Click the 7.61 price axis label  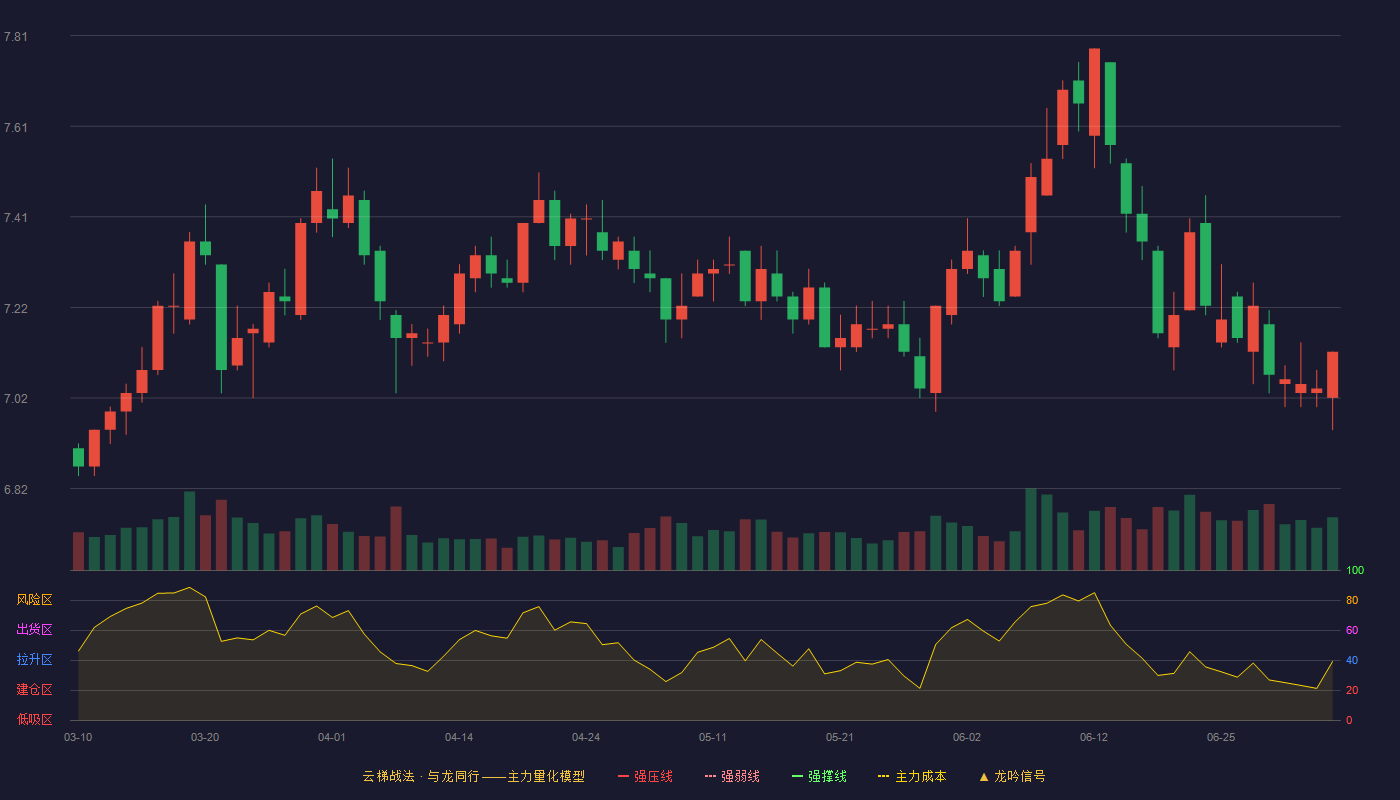click(16, 128)
